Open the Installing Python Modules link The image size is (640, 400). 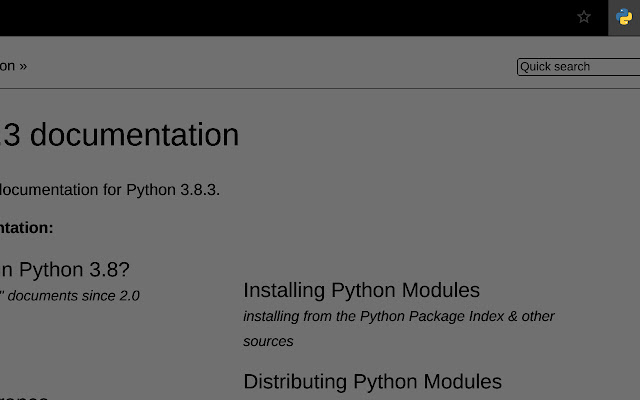pyautogui.click(x=361, y=290)
